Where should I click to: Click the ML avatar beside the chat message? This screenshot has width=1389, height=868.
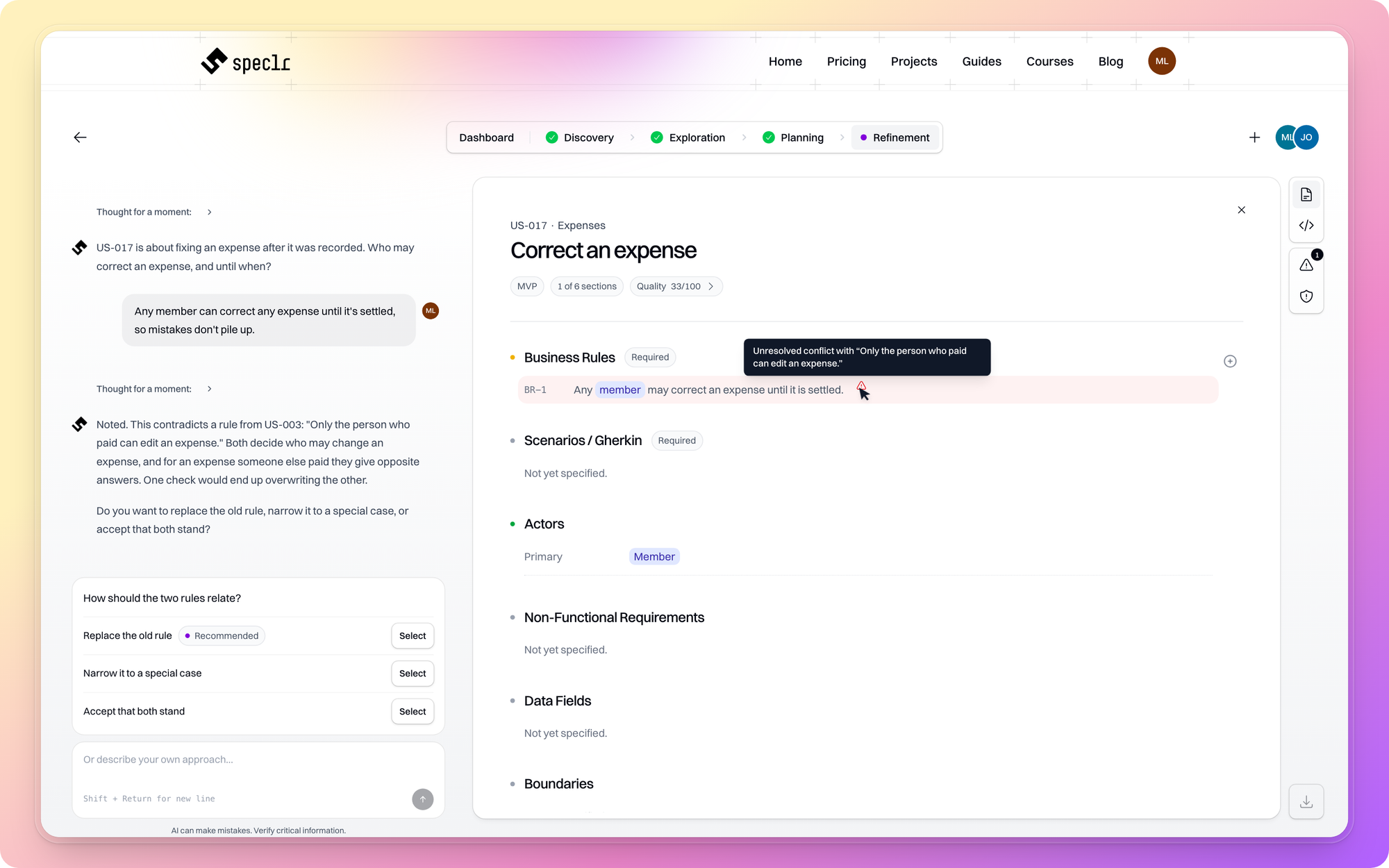pyautogui.click(x=431, y=311)
